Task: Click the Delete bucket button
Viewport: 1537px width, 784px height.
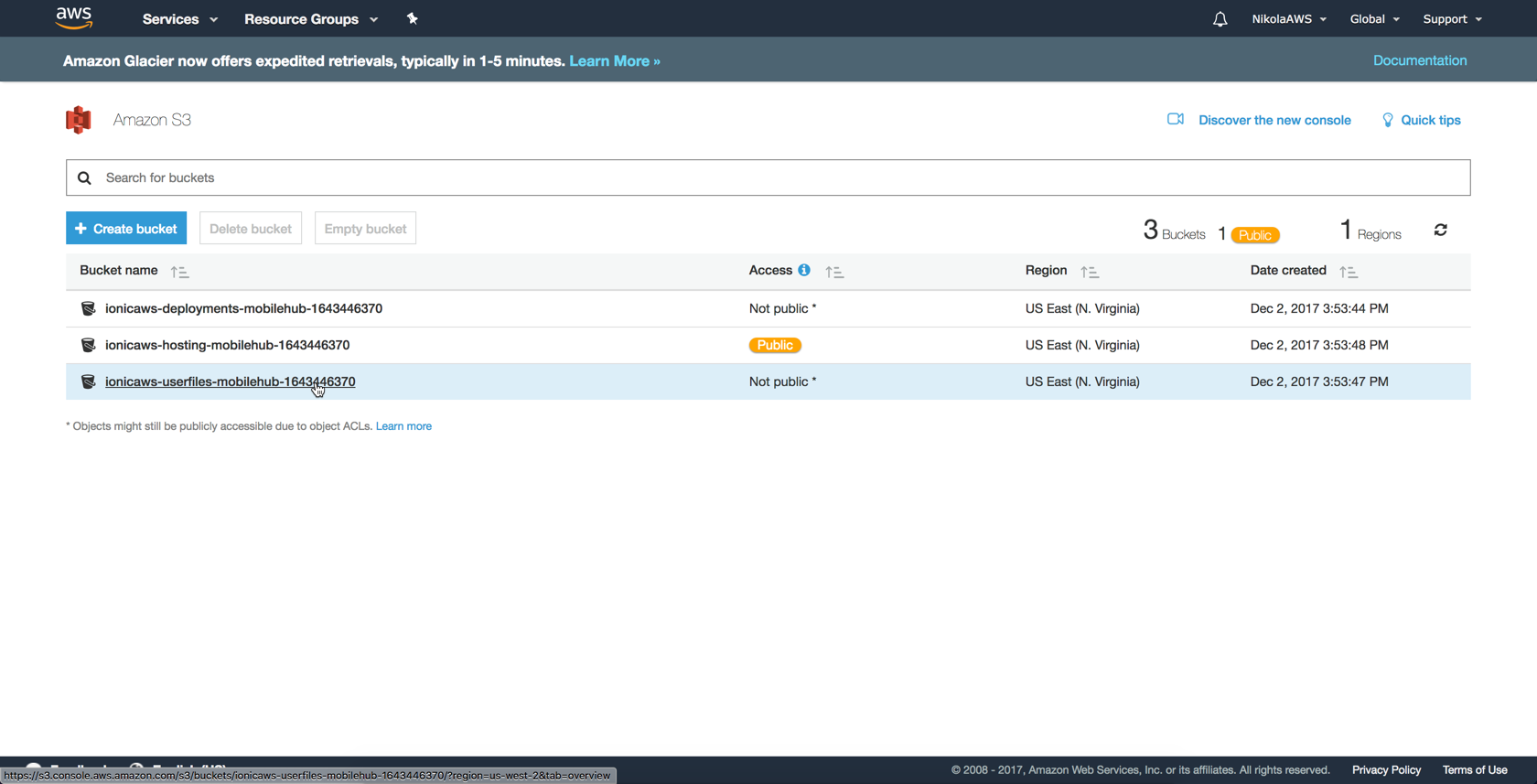Action: click(251, 229)
